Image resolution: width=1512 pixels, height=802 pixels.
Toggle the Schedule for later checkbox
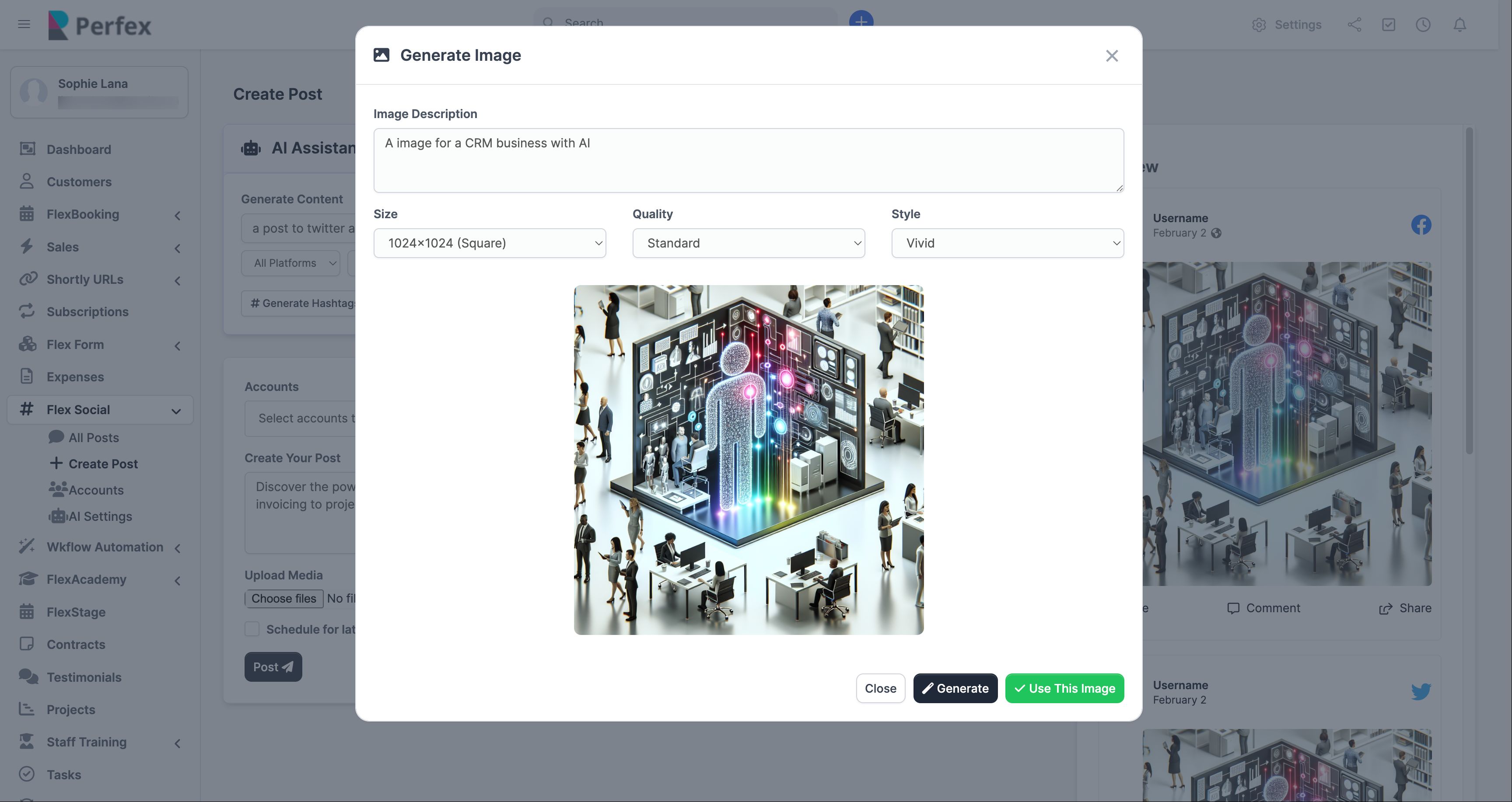(252, 629)
